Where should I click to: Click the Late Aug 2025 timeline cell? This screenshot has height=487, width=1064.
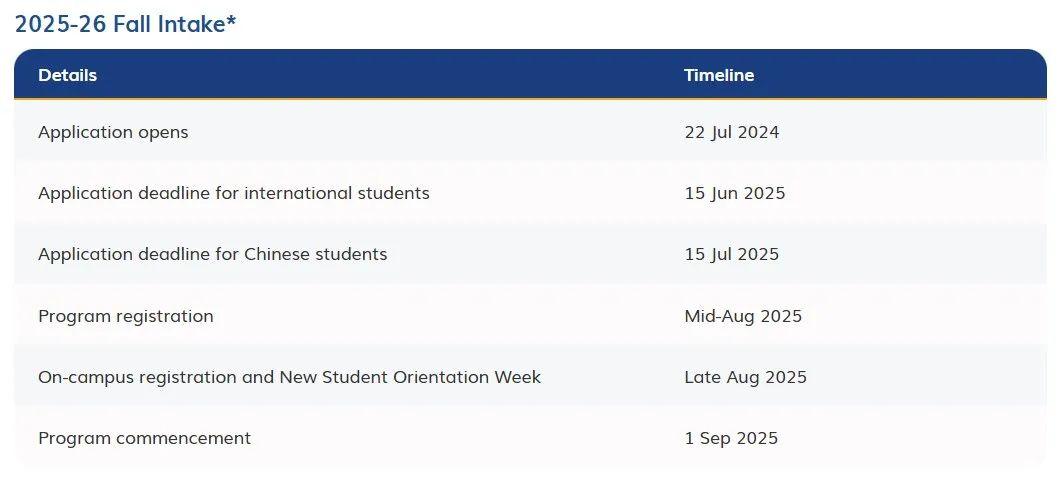(x=745, y=377)
